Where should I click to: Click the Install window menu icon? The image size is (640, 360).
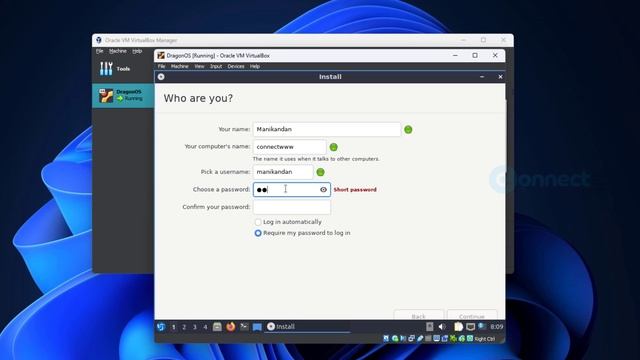(161, 77)
